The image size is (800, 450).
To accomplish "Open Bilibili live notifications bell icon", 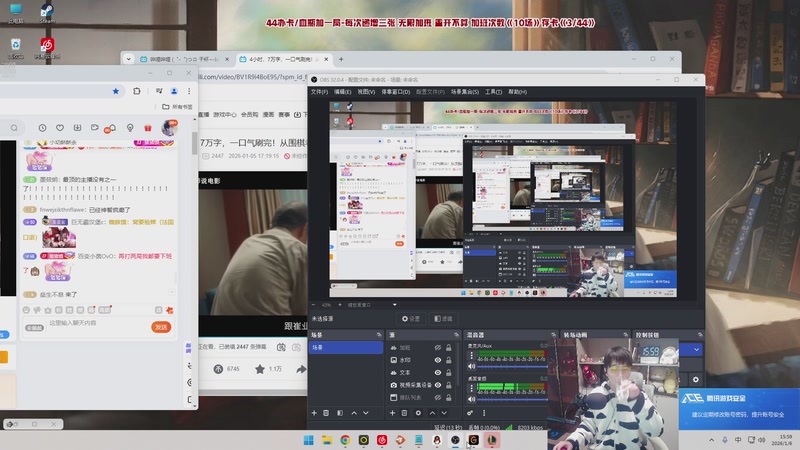I will [112, 128].
